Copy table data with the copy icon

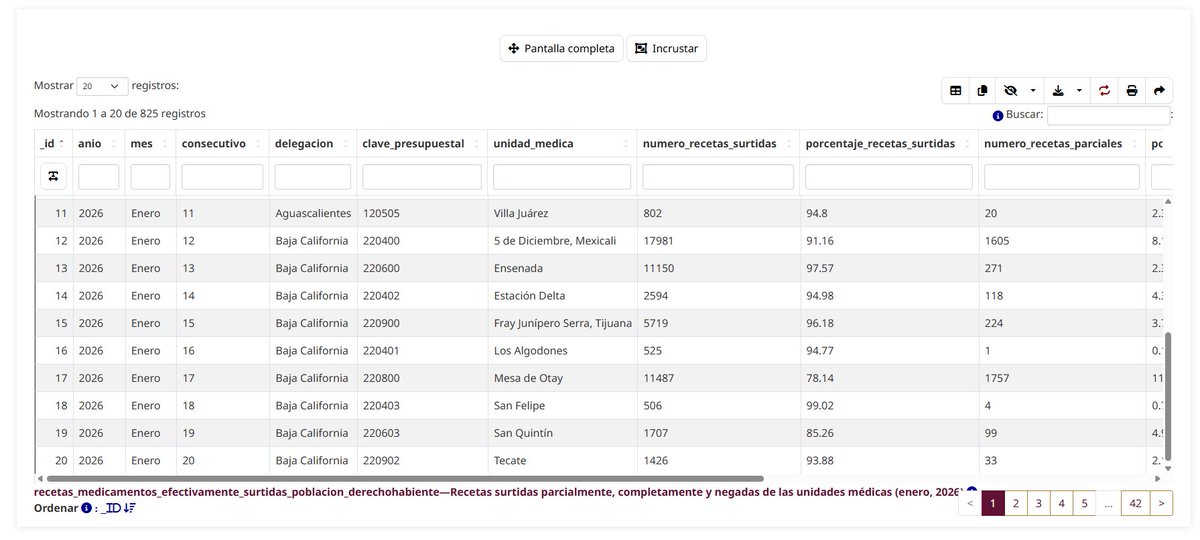point(982,90)
